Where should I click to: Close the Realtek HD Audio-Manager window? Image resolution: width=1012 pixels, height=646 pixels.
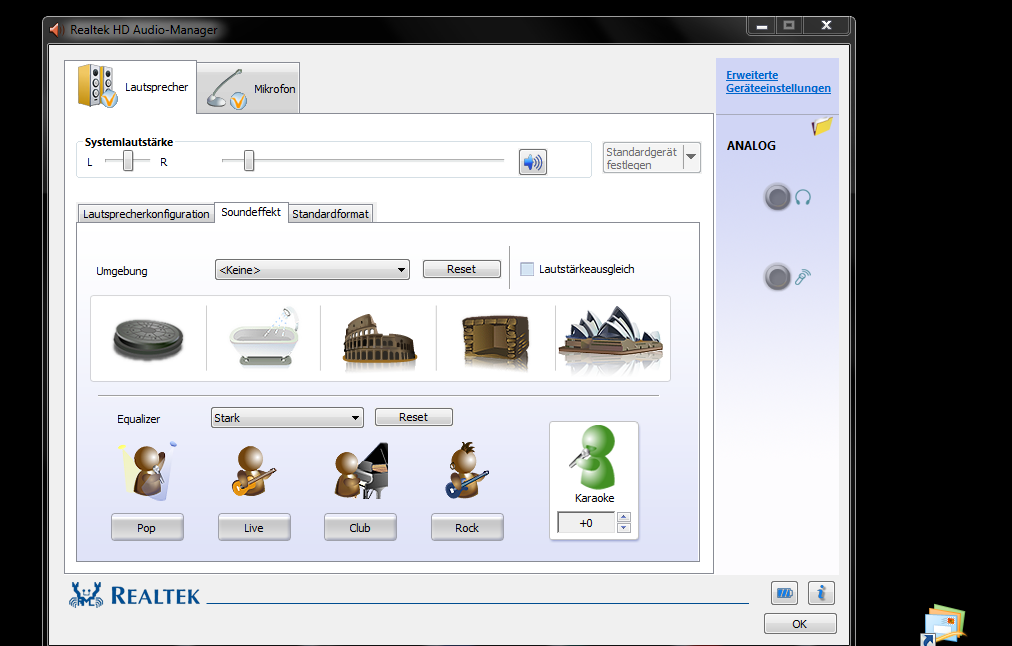tap(826, 25)
